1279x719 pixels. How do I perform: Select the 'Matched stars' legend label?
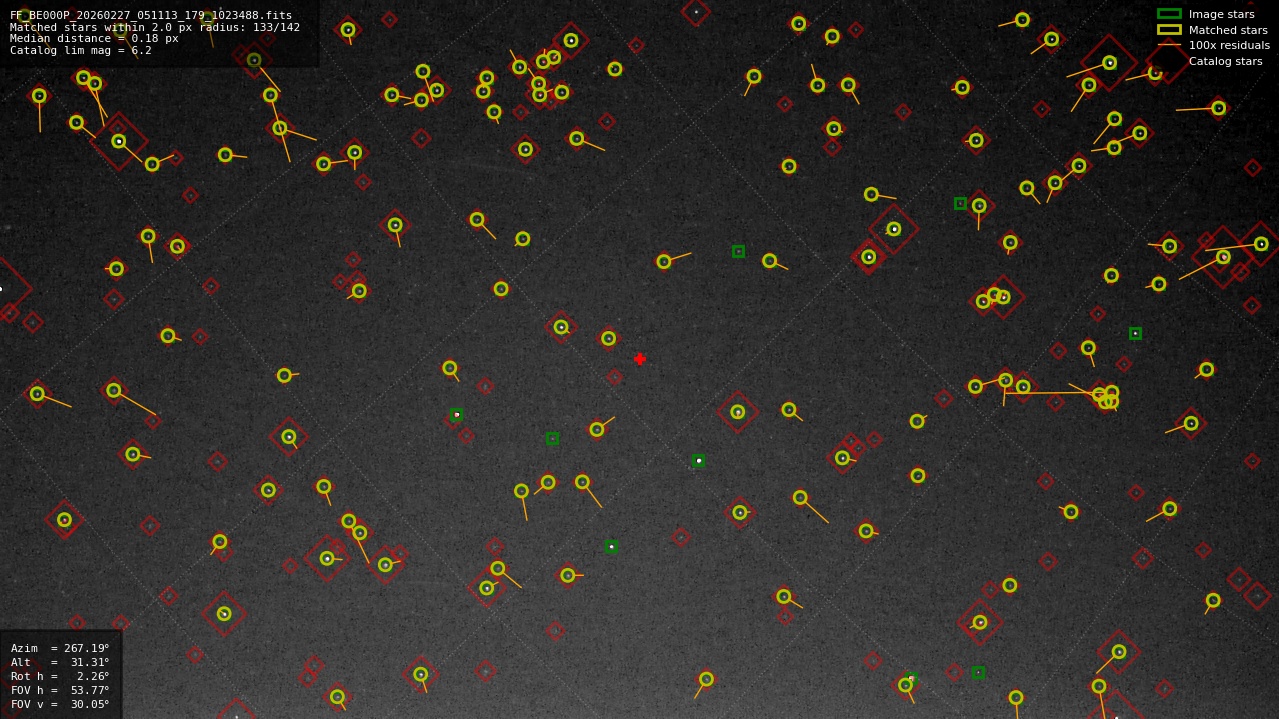click(1228, 30)
